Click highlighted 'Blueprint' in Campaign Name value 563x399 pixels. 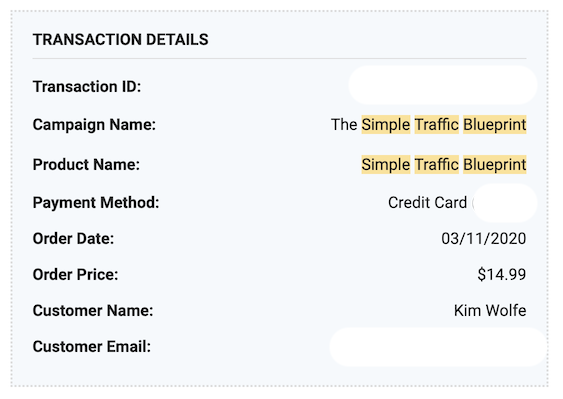[x=495, y=125]
